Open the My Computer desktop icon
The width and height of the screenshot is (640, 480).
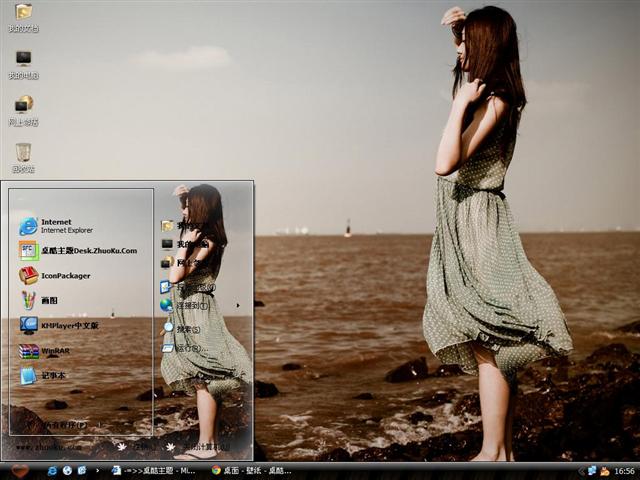click(23, 63)
